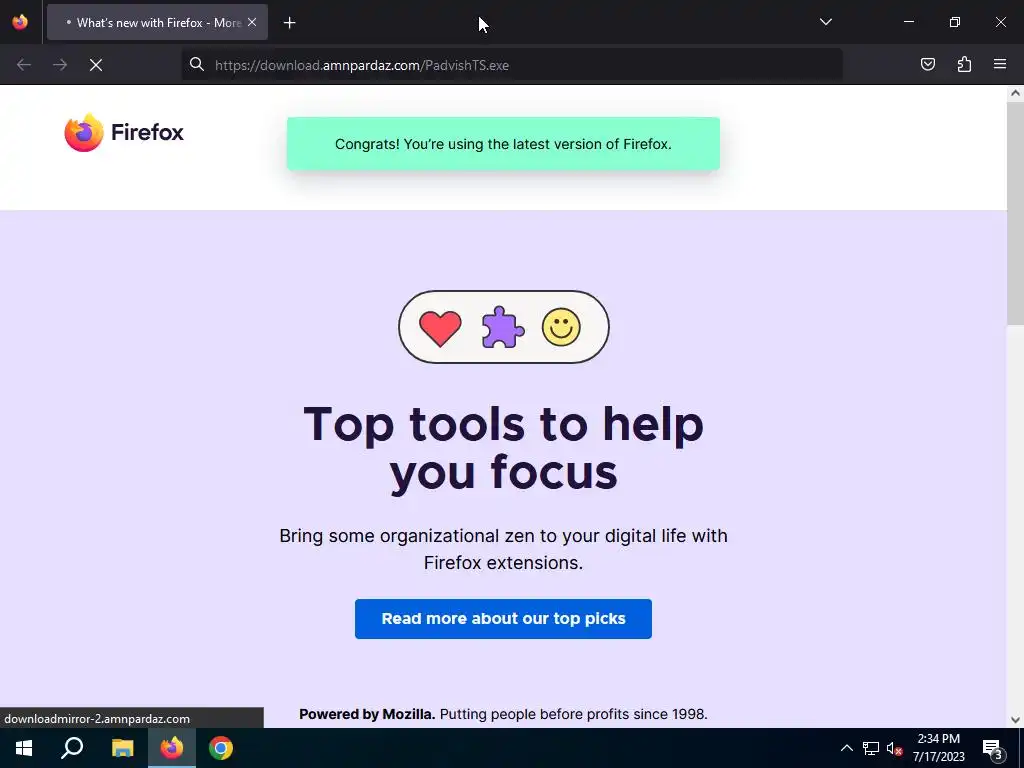Image resolution: width=1024 pixels, height=768 pixels.
Task: Expand the list all tabs chevron
Action: click(x=825, y=22)
